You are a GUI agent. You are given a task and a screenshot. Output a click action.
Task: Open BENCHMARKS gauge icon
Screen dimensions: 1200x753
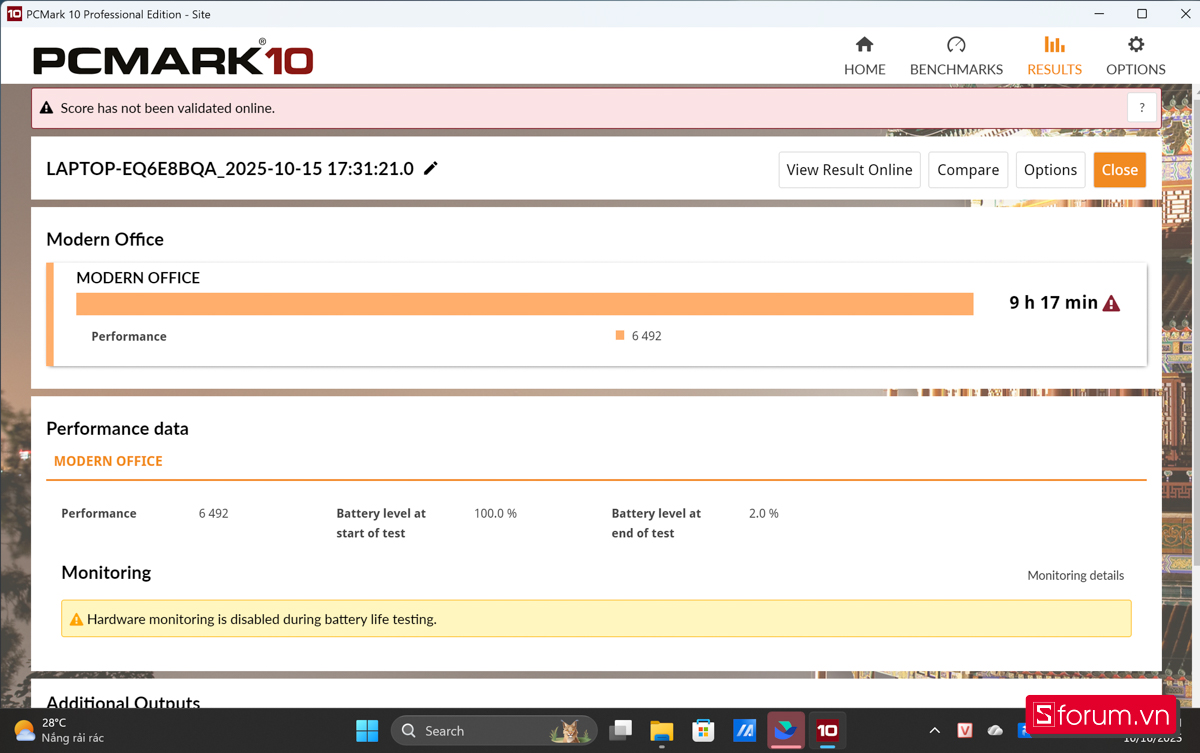click(x=956, y=44)
